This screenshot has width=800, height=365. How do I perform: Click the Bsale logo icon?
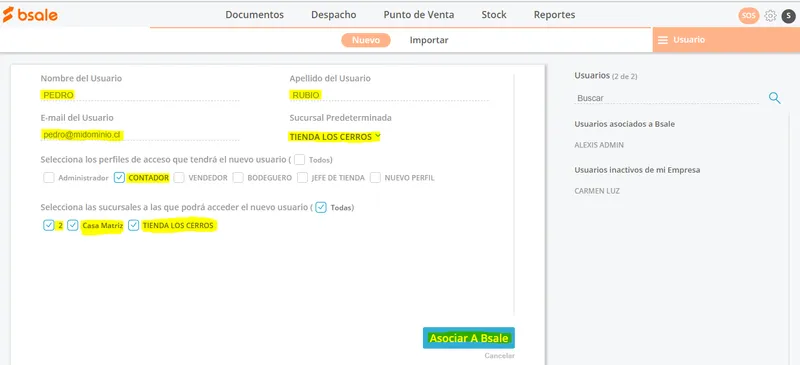click(x=30, y=14)
